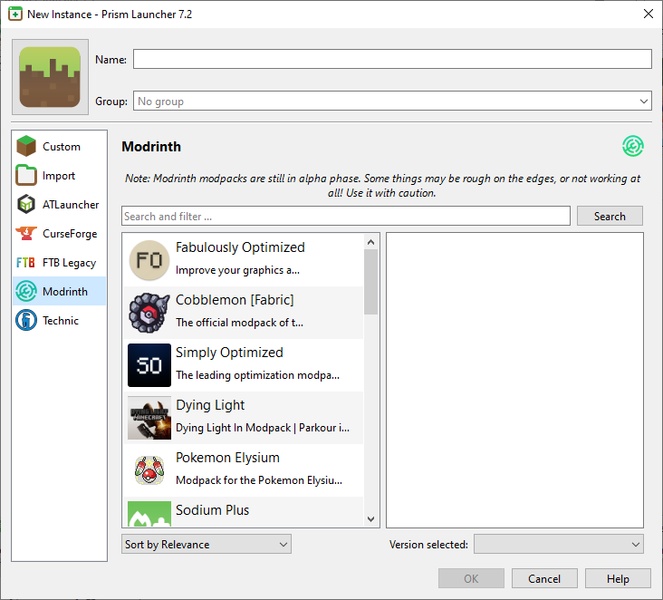Click 'Dying Light In Modpack | Parkour' description
This screenshot has height=600, width=663.
pyautogui.click(x=263, y=427)
